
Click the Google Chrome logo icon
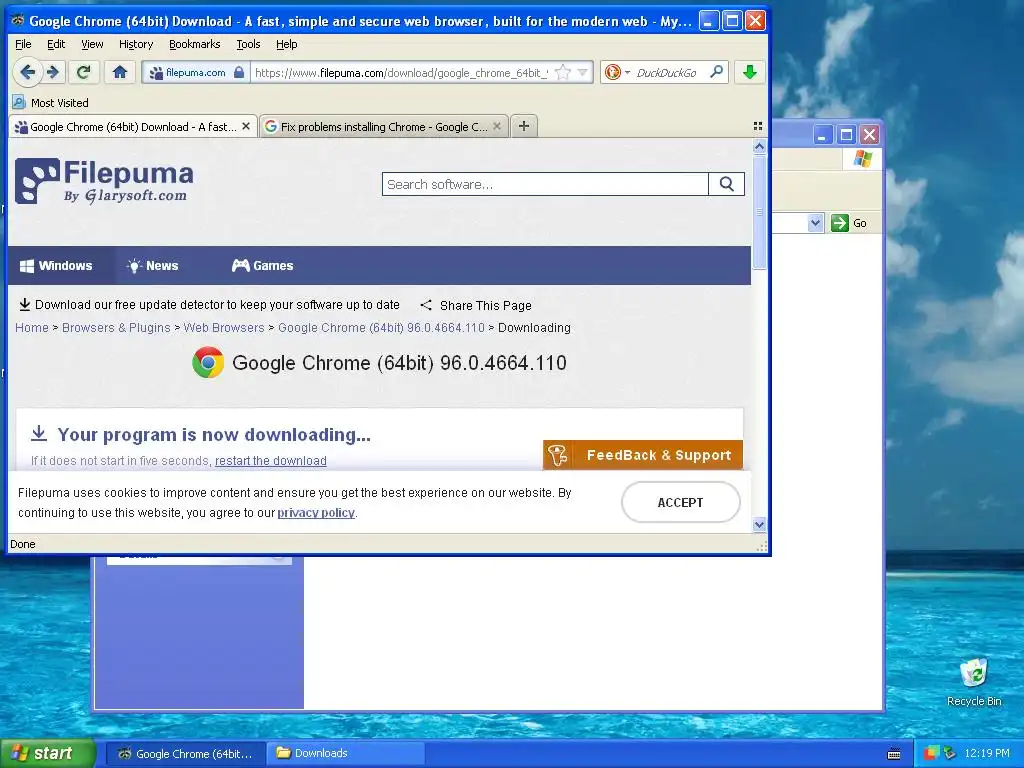coord(208,362)
